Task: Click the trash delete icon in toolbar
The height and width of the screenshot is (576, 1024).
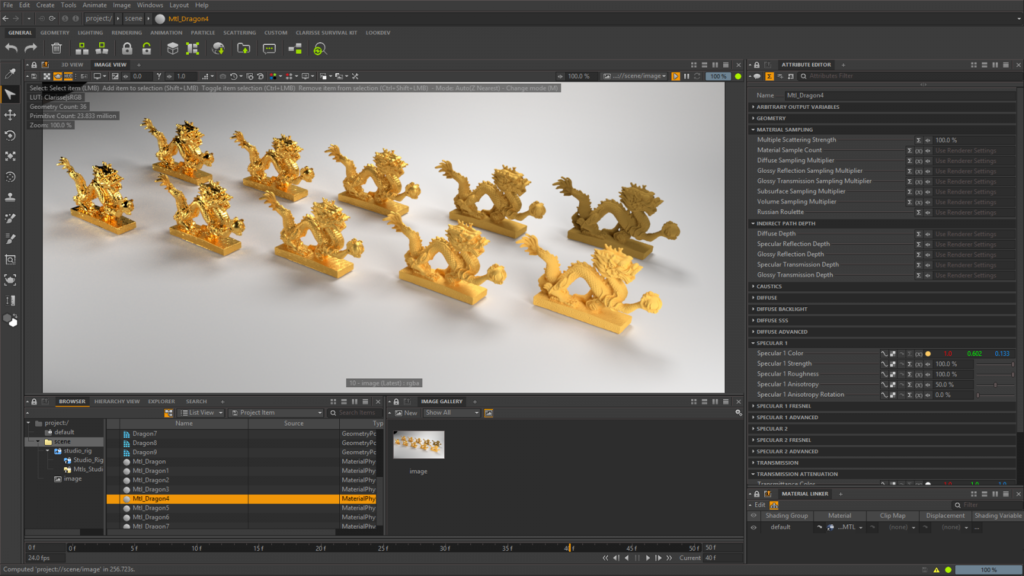Action: point(56,48)
